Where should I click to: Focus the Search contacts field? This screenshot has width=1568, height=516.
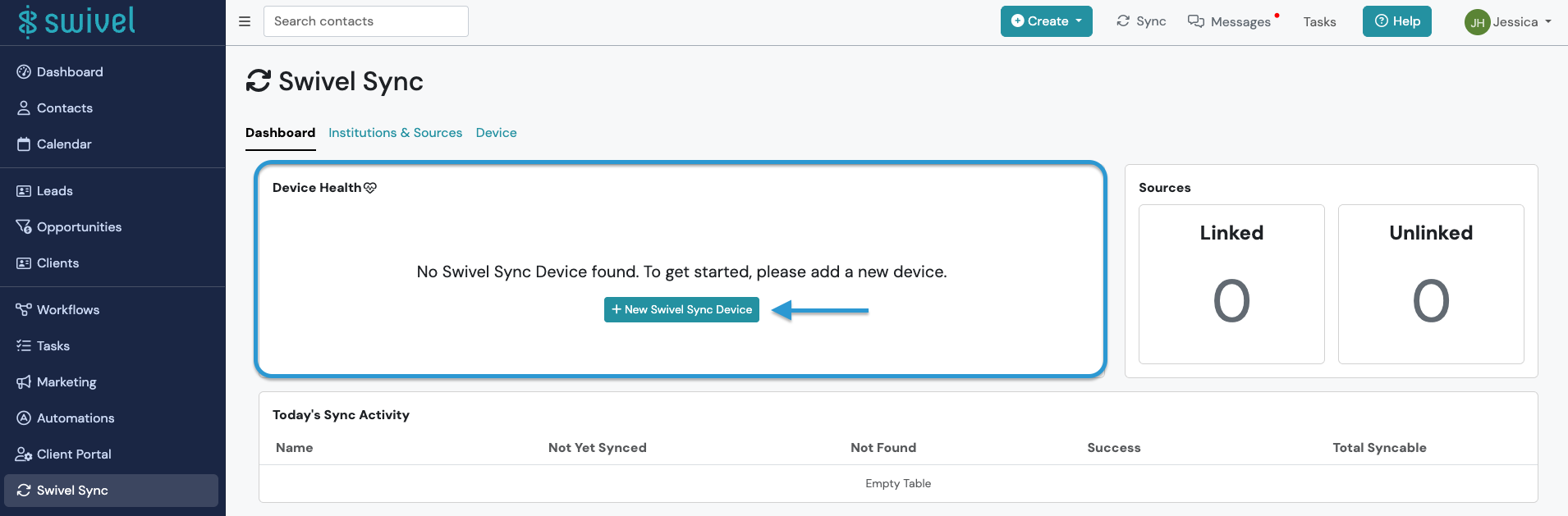coord(366,21)
